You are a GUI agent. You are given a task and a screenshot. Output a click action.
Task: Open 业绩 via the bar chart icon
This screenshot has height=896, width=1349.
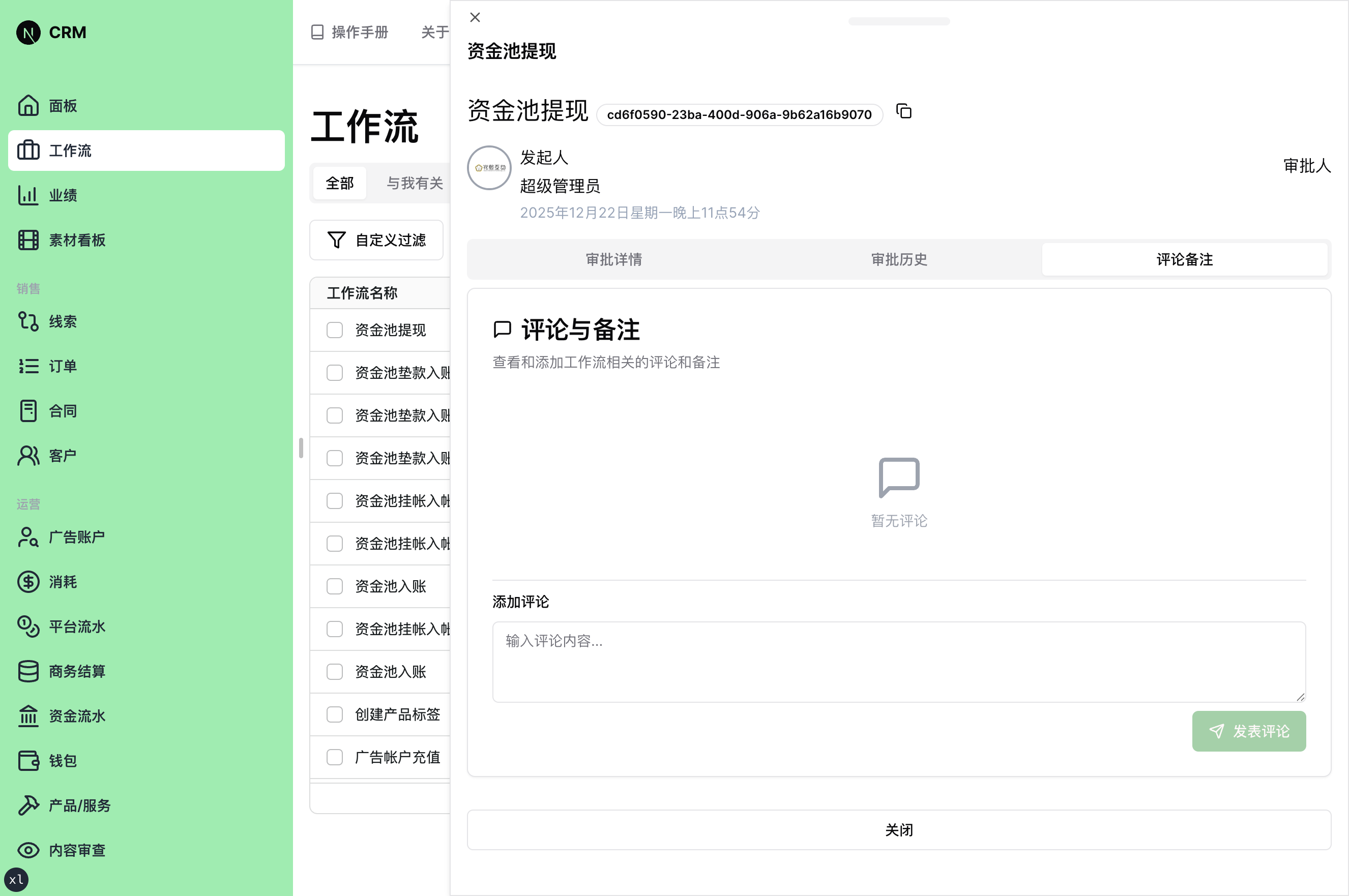point(28,195)
